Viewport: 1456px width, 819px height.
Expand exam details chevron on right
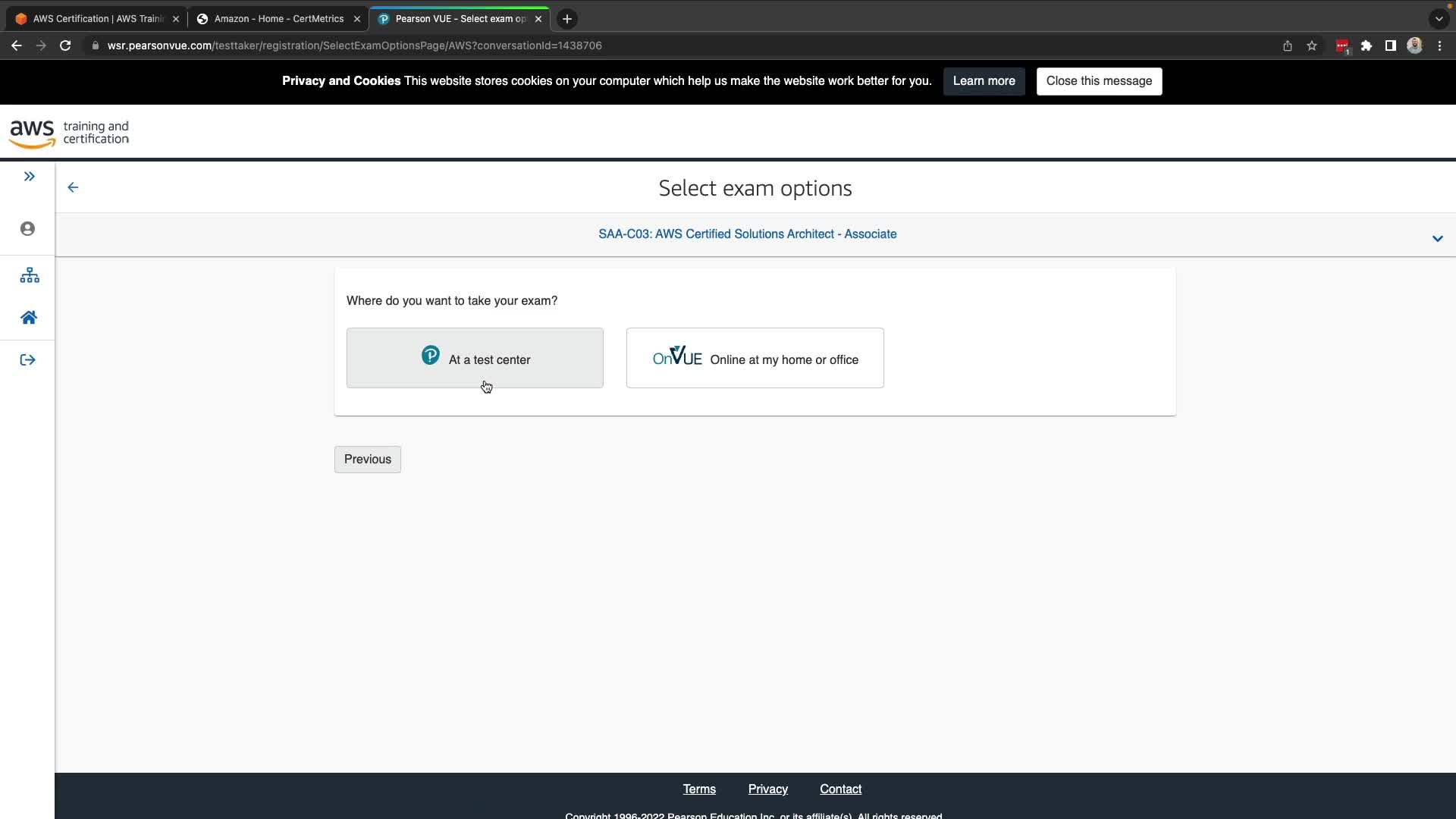(x=1437, y=239)
